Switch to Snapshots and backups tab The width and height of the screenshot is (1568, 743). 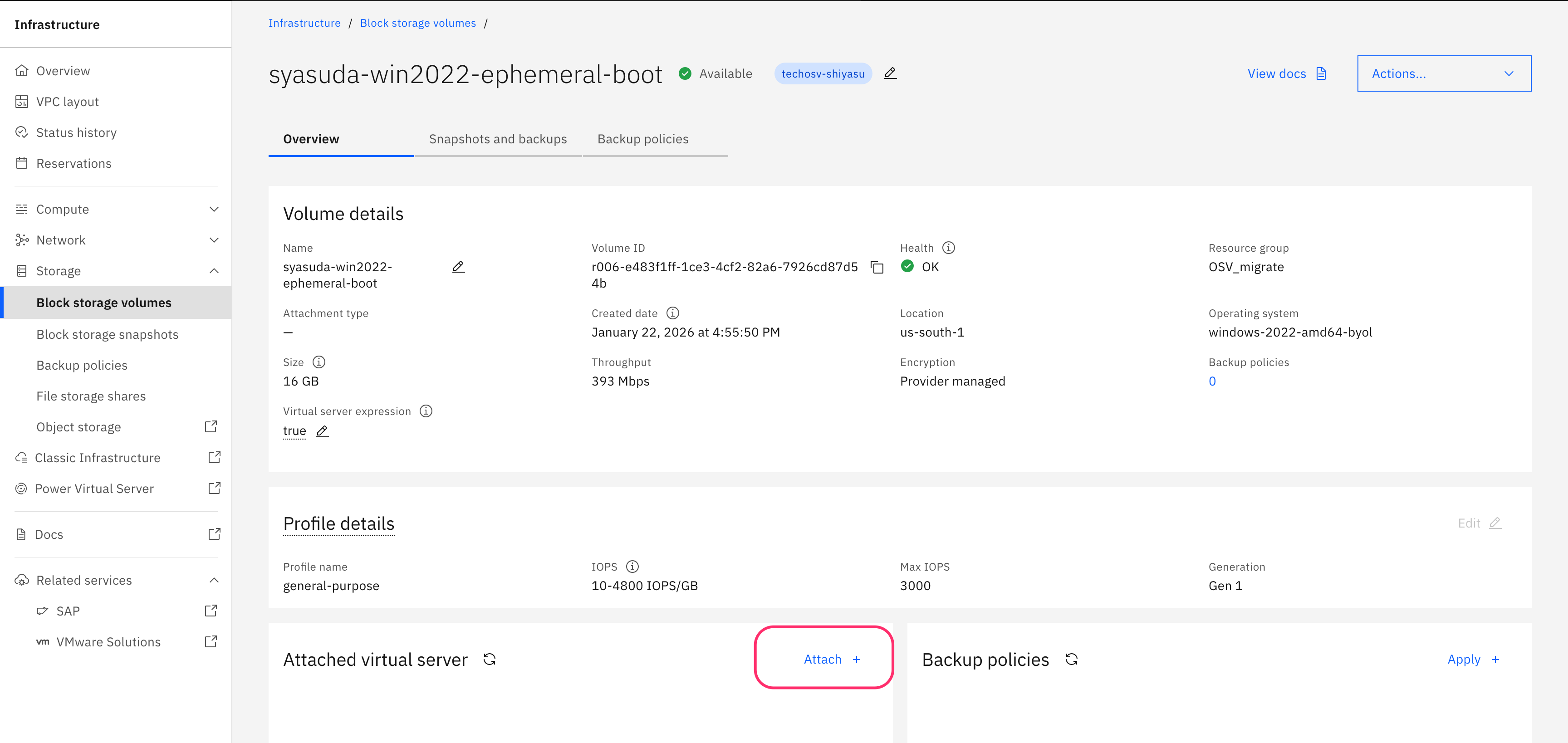tap(497, 139)
